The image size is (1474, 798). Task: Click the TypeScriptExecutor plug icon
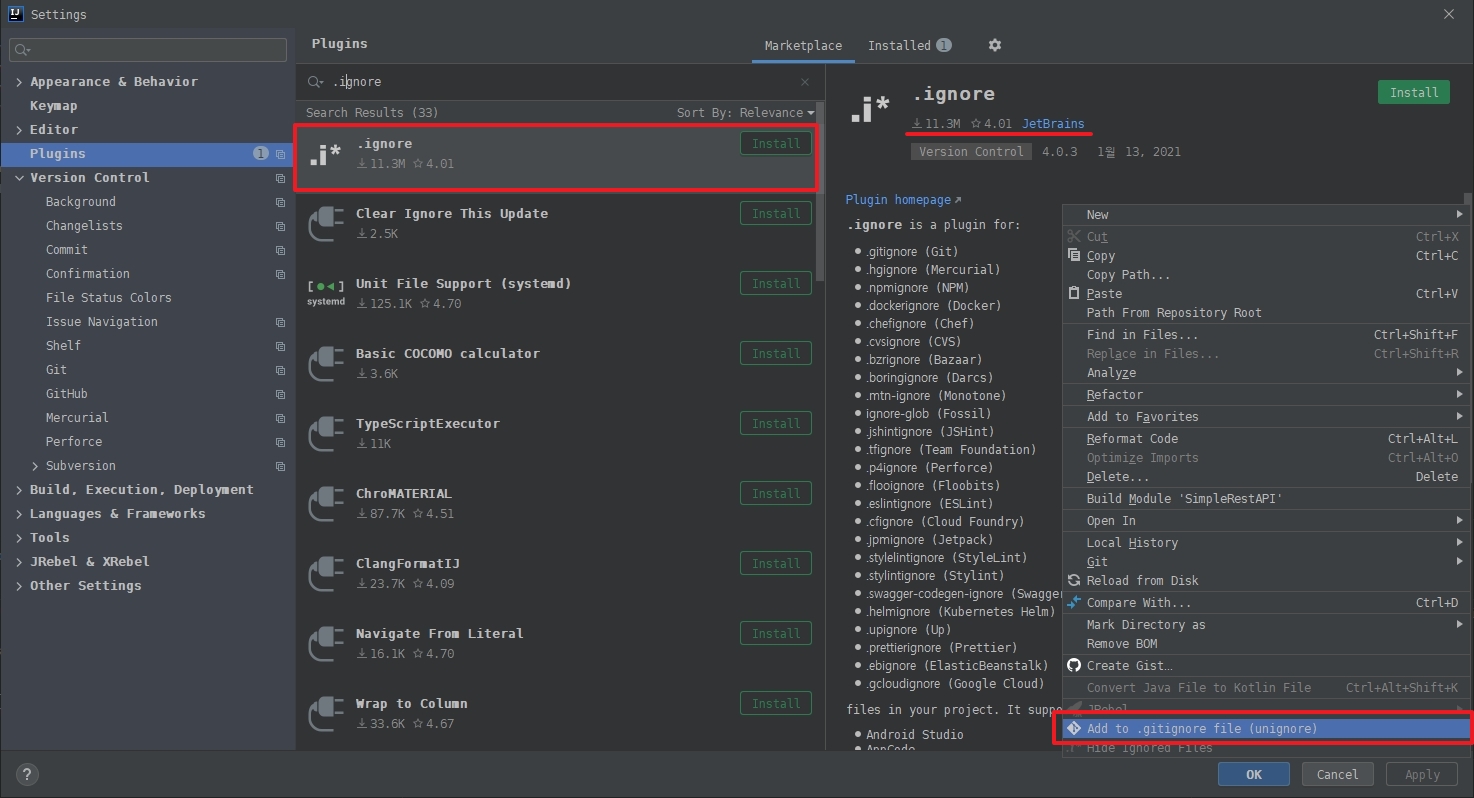(325, 433)
